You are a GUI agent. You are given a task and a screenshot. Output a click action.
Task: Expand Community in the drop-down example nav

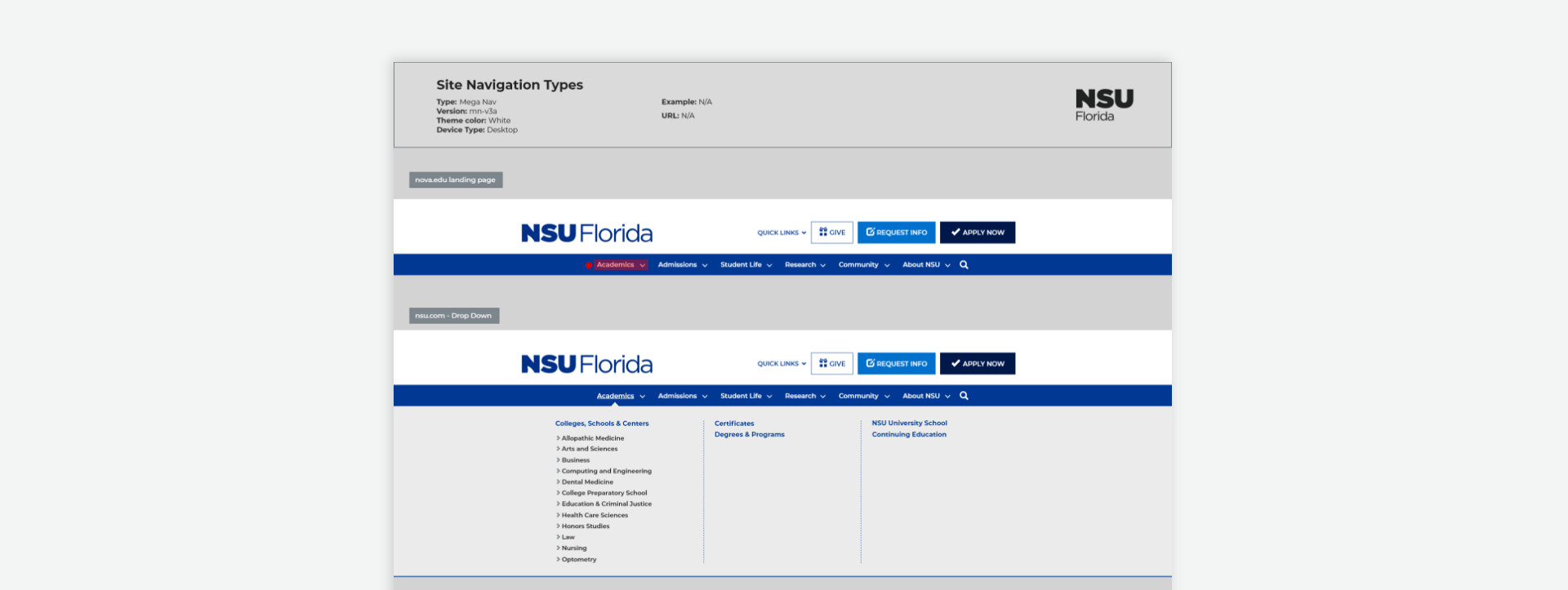pyautogui.click(x=864, y=396)
